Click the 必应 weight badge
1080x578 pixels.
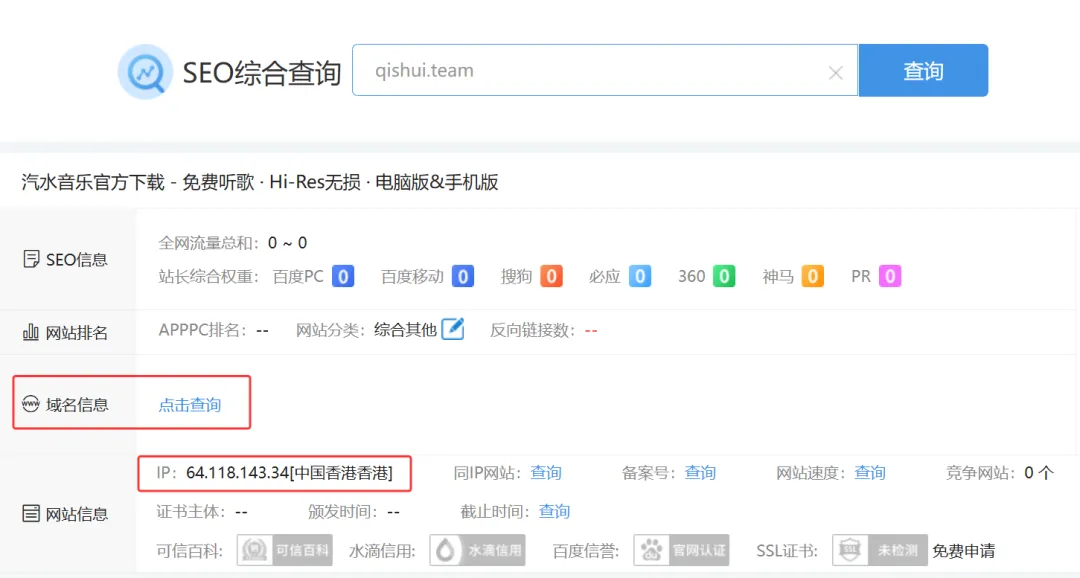640,276
